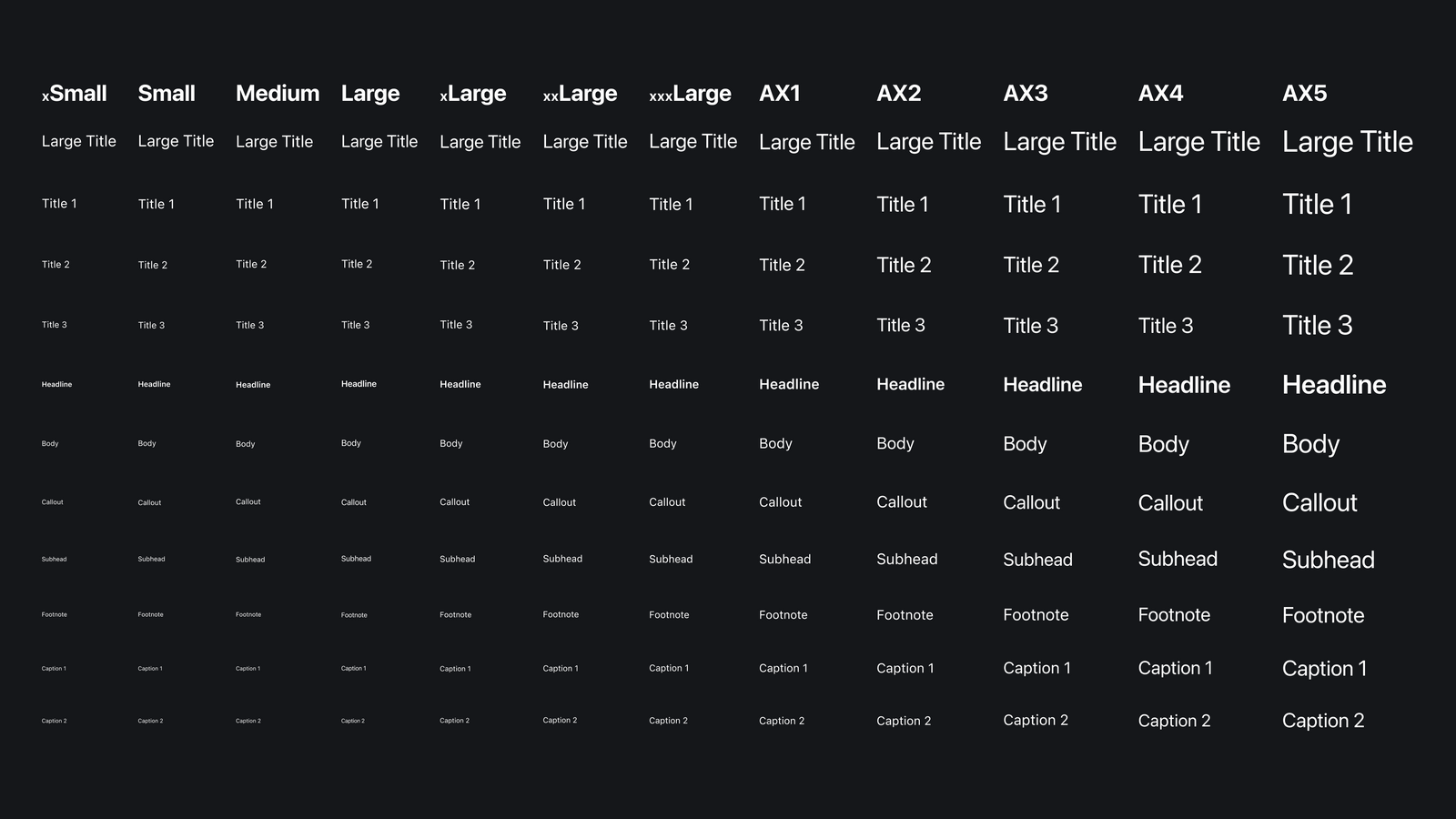The width and height of the screenshot is (1456, 819).
Task: Click Subhead in the xLarge column
Action: [x=457, y=559]
